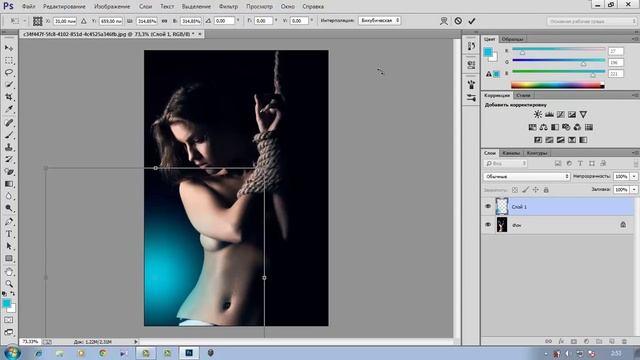Select layer Слой 1 thumbnail
This screenshot has width=640, height=360.
[502, 207]
